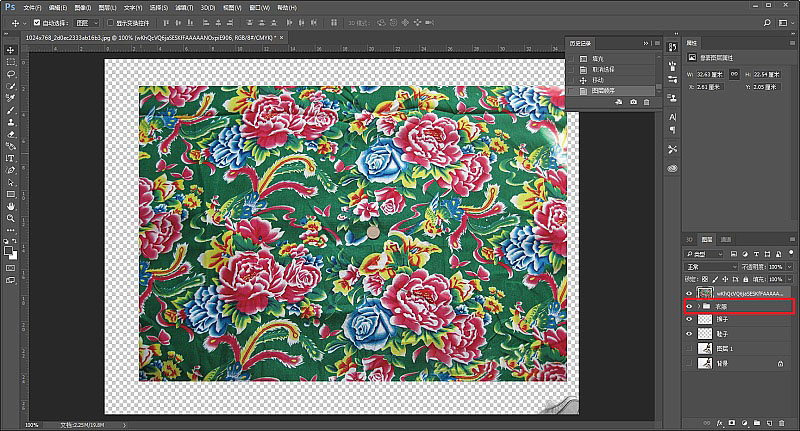Viewport: 800px width, 431px height.
Task: Lock transparent pixels icon in Layers
Action: point(705,280)
